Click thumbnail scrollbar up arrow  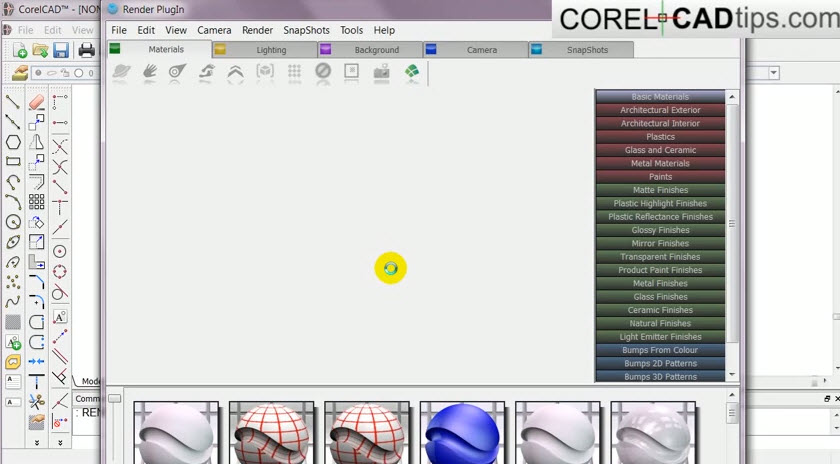(x=732, y=395)
